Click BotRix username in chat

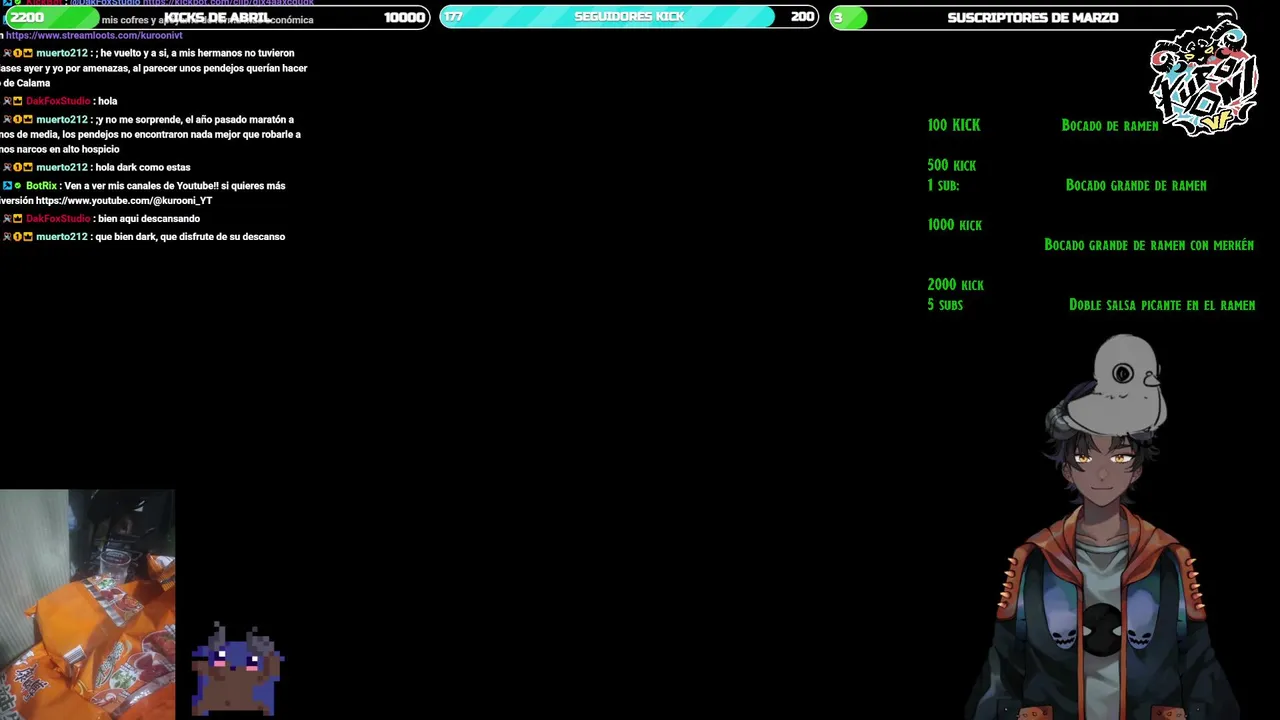(41, 186)
